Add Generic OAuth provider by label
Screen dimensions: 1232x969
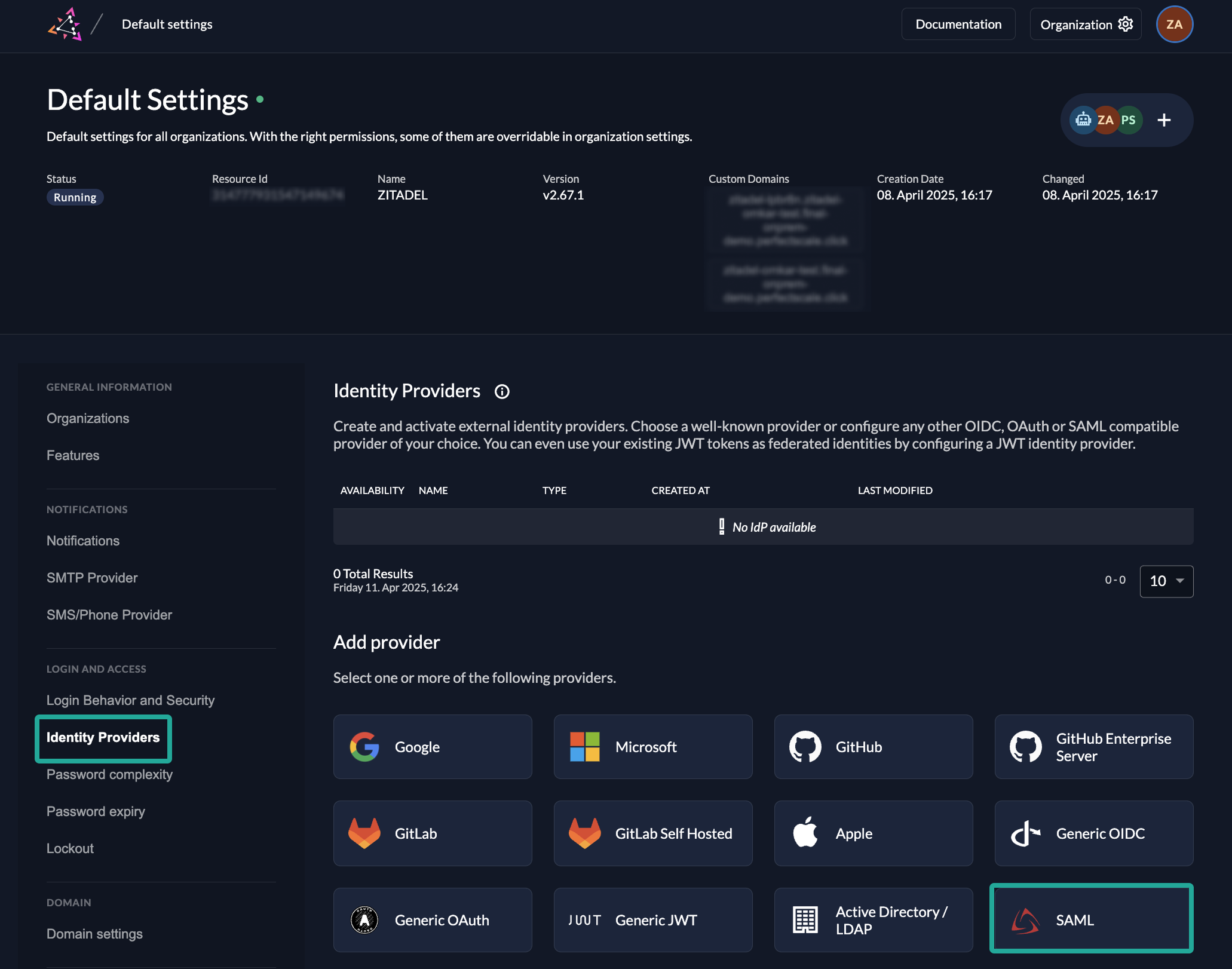pyautogui.click(x=442, y=920)
